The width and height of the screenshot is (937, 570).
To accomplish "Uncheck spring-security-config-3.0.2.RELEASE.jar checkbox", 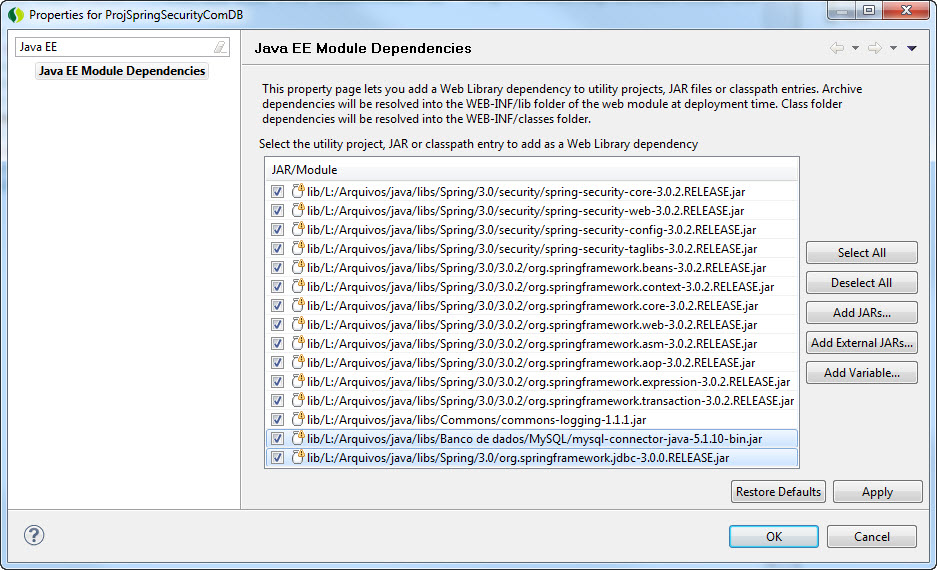I will click(277, 230).
